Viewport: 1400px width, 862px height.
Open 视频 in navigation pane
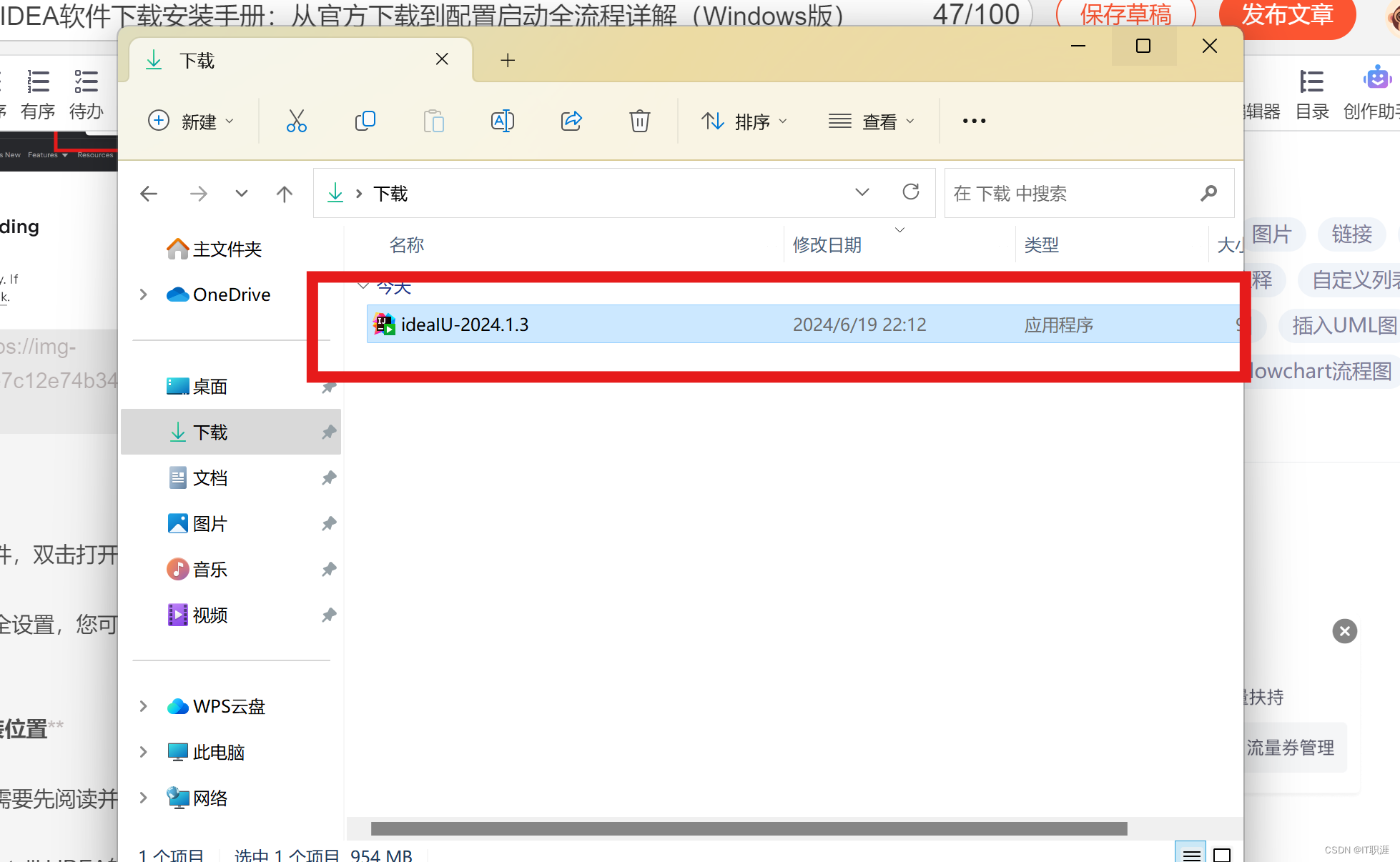coord(197,615)
